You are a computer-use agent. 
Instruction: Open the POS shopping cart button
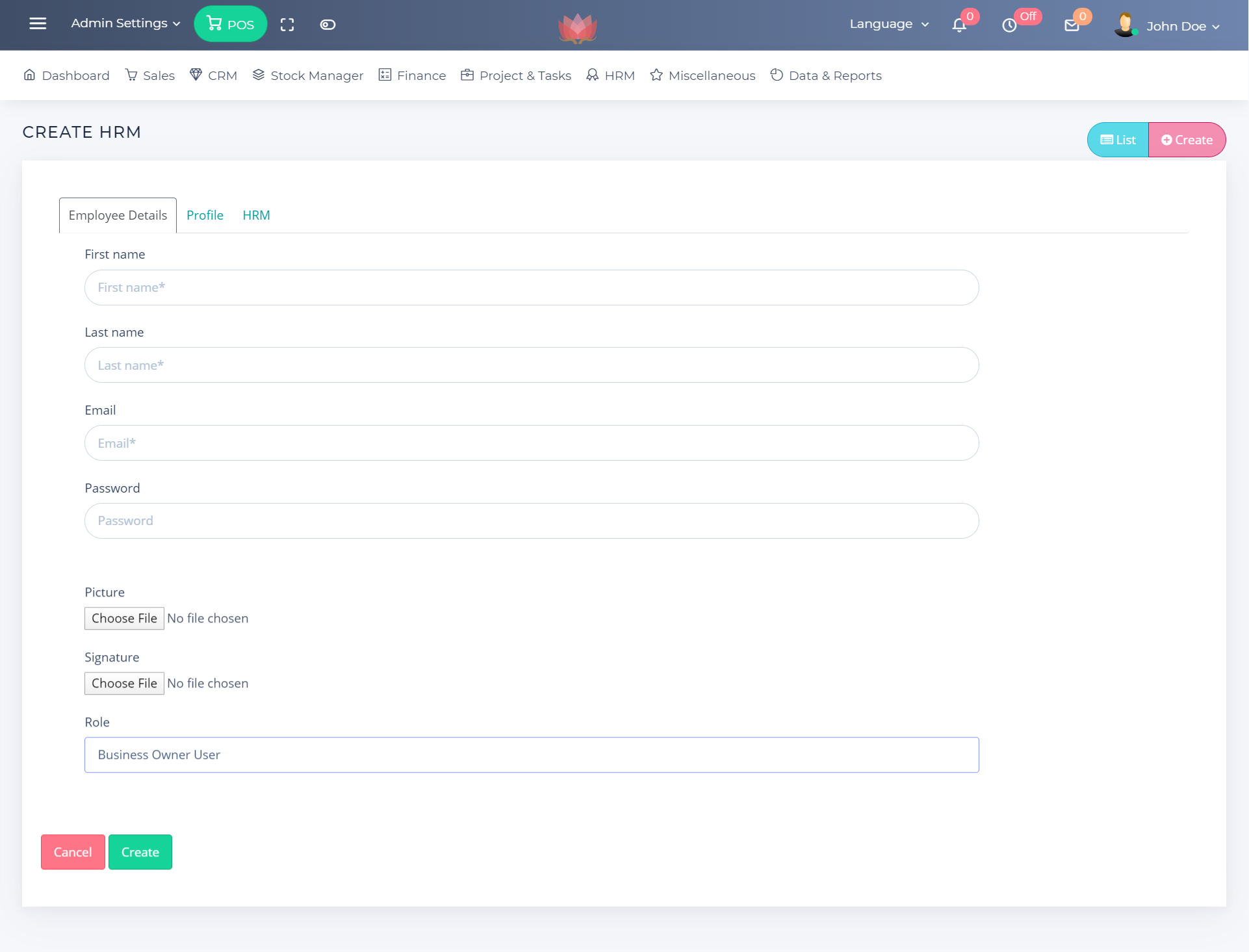tap(230, 24)
